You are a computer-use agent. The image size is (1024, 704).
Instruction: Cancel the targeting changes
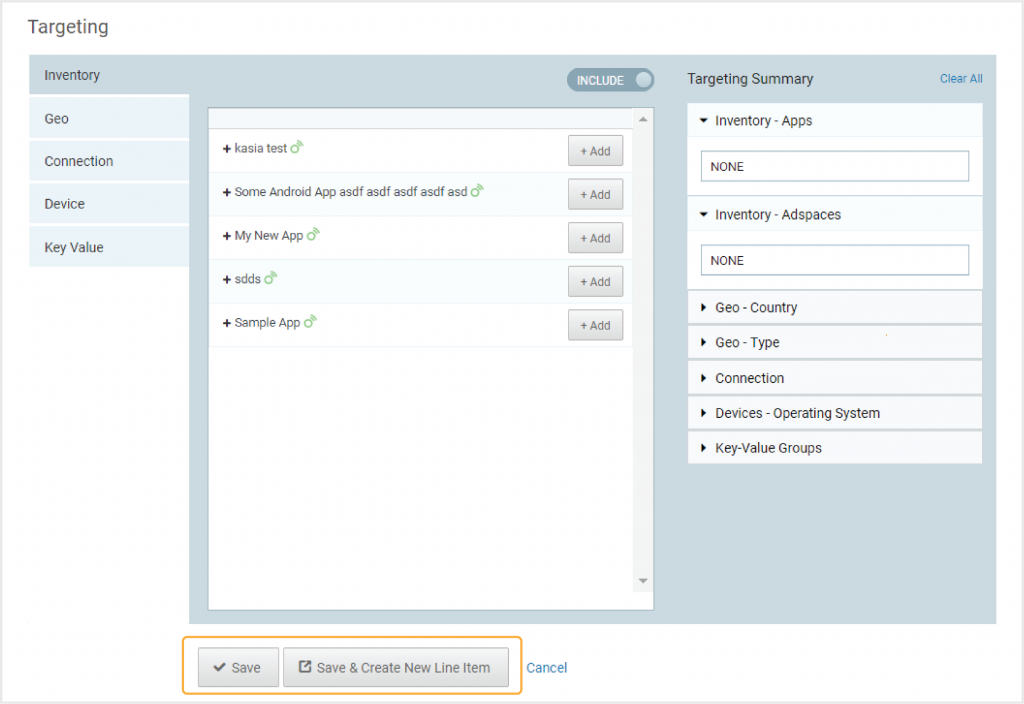(547, 668)
